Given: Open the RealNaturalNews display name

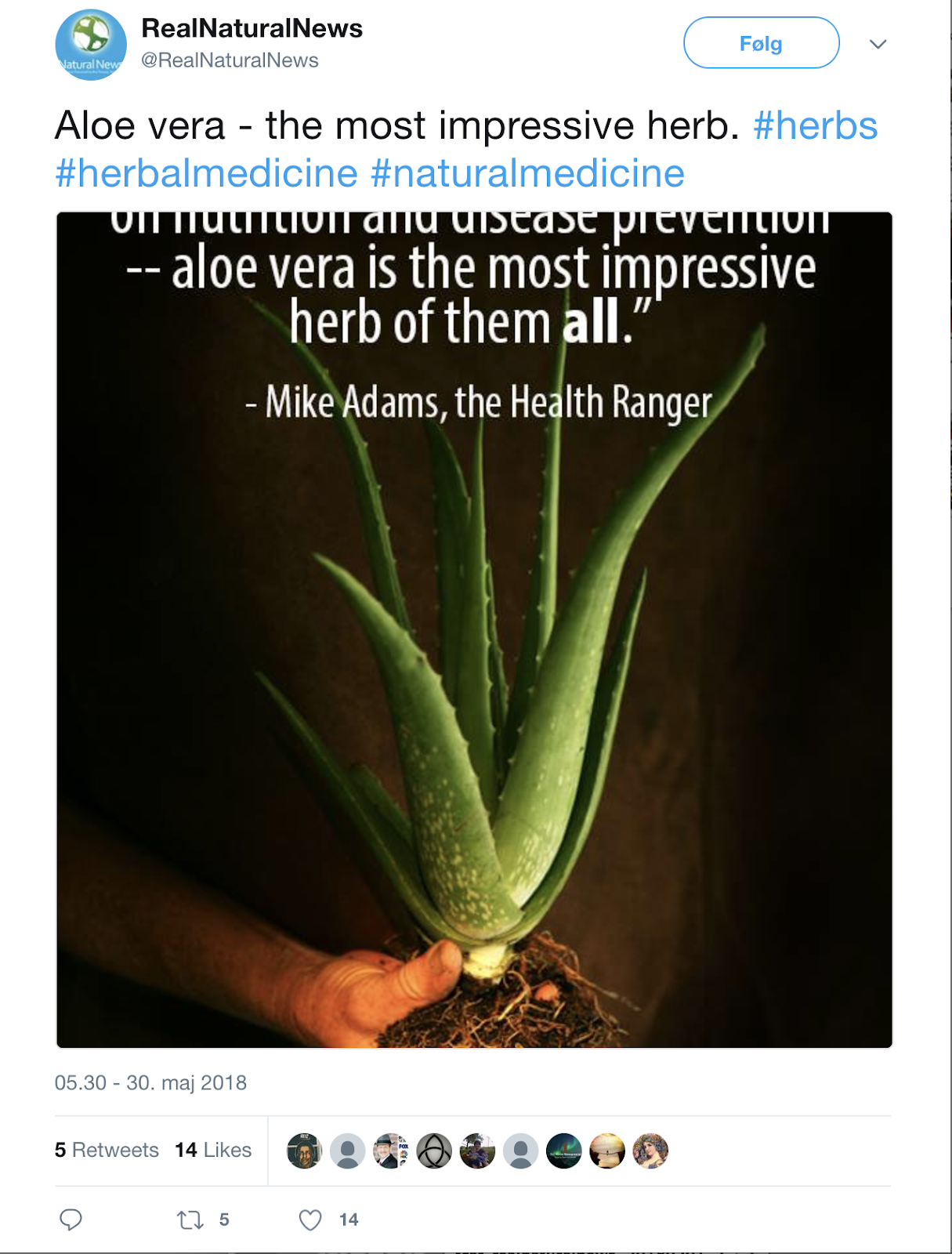Looking at the screenshot, I should pyautogui.click(x=252, y=28).
